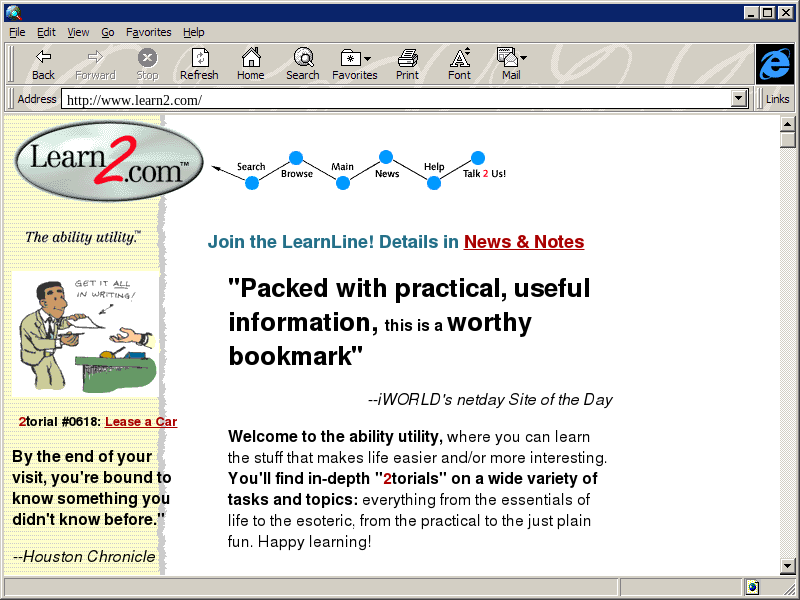The image size is (800, 600).
Task: Go to Home via toolbar icon
Action: click(x=250, y=64)
